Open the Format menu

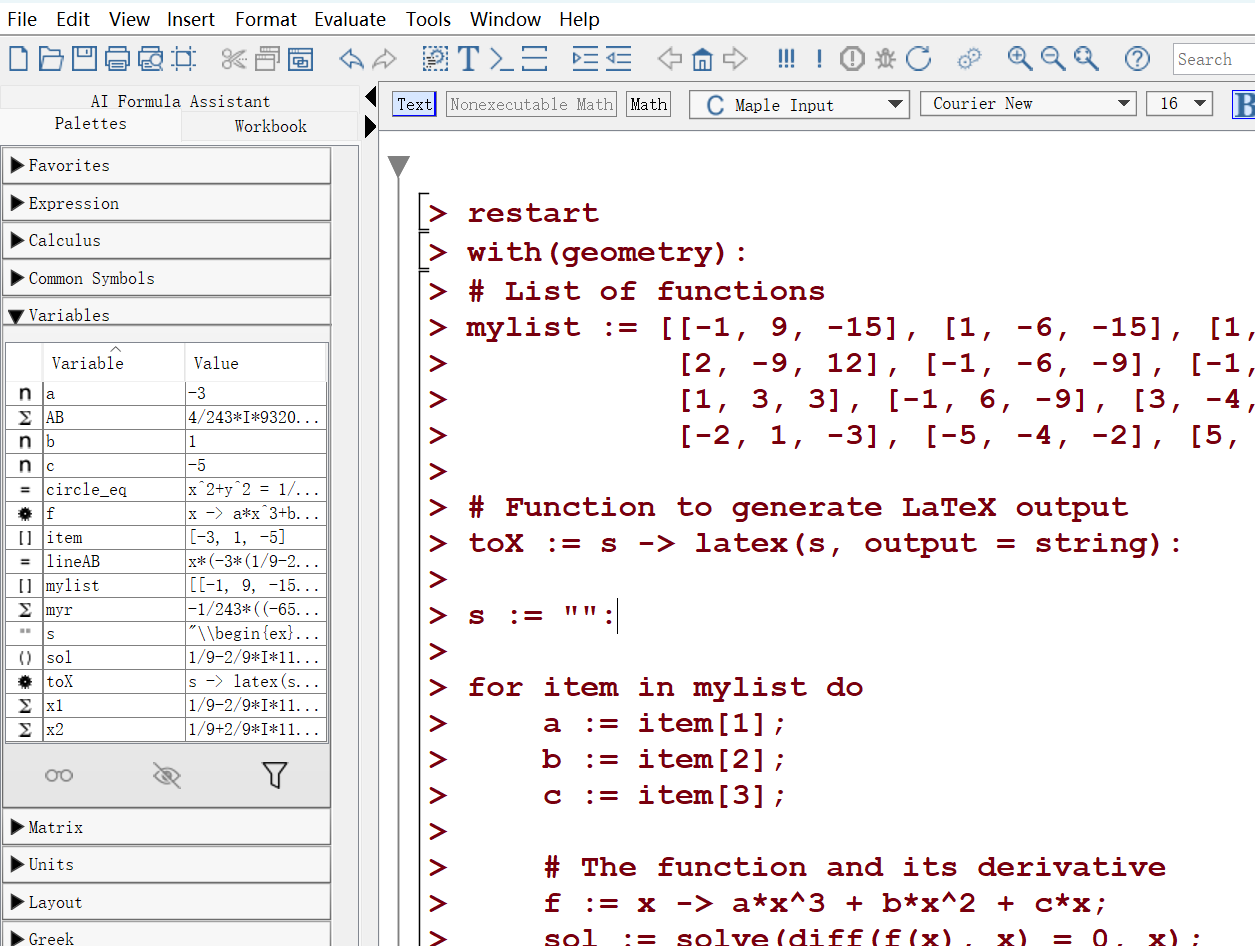tap(266, 19)
